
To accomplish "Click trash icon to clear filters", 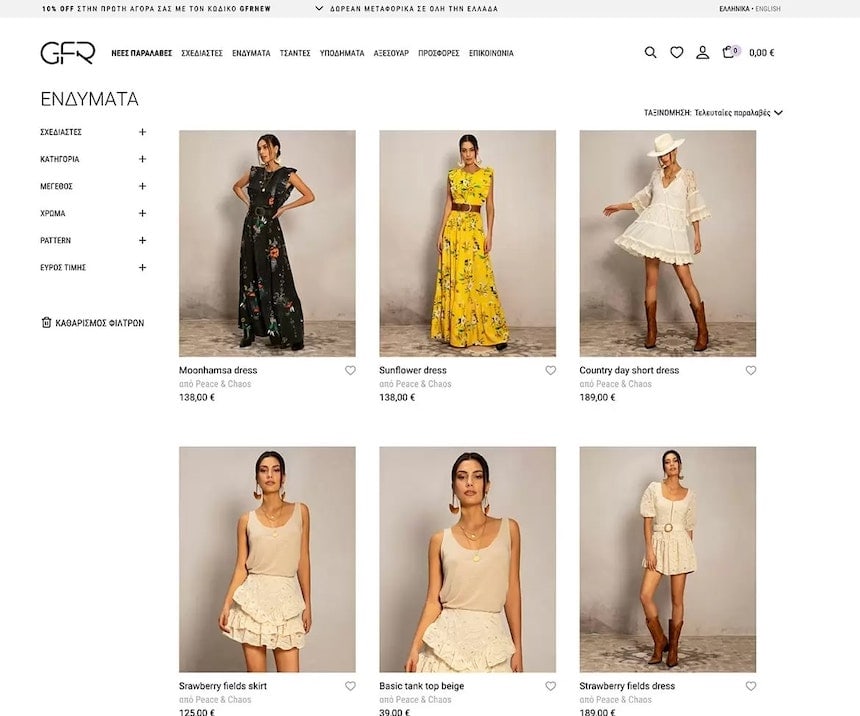I will pyautogui.click(x=46, y=323).
